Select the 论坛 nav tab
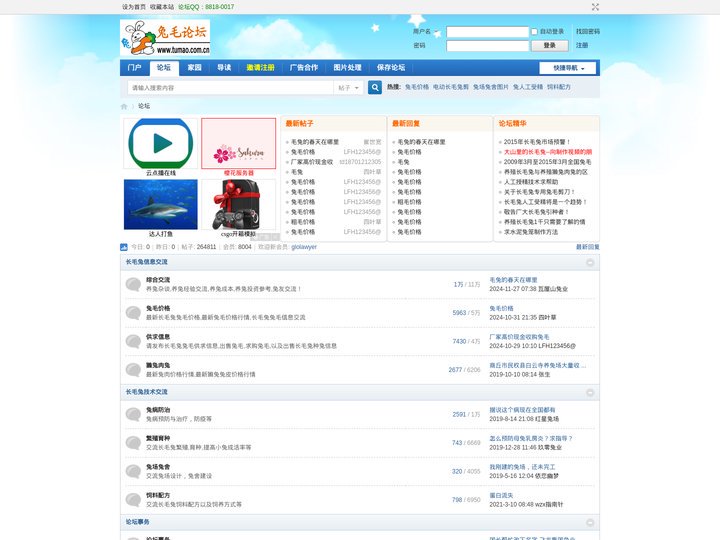Viewport: 720px width, 540px height. (x=164, y=68)
